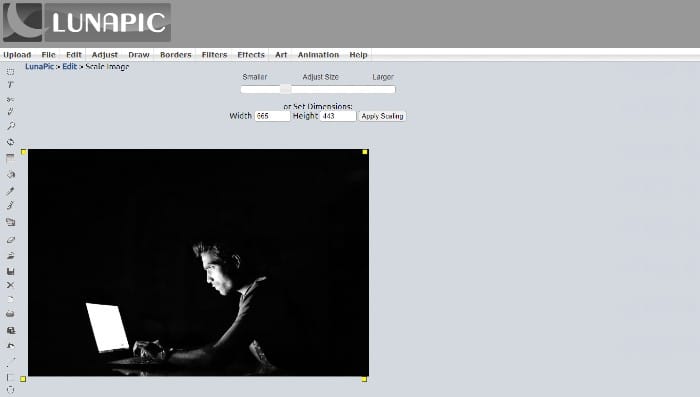700x397 pixels.
Task: Click the size slider track near Larger
Action: [384, 89]
